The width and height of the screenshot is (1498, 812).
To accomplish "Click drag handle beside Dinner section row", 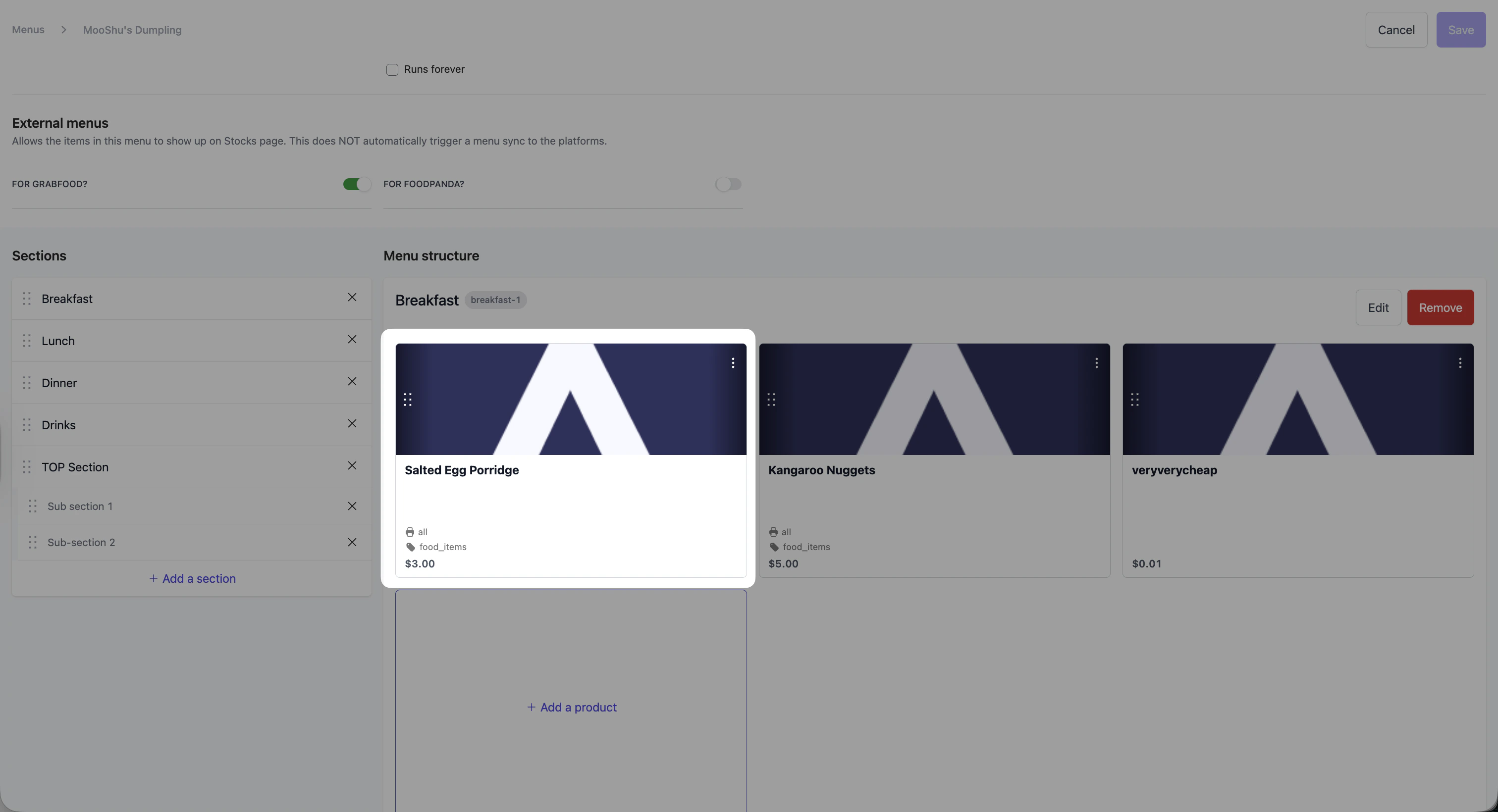I will (x=27, y=383).
